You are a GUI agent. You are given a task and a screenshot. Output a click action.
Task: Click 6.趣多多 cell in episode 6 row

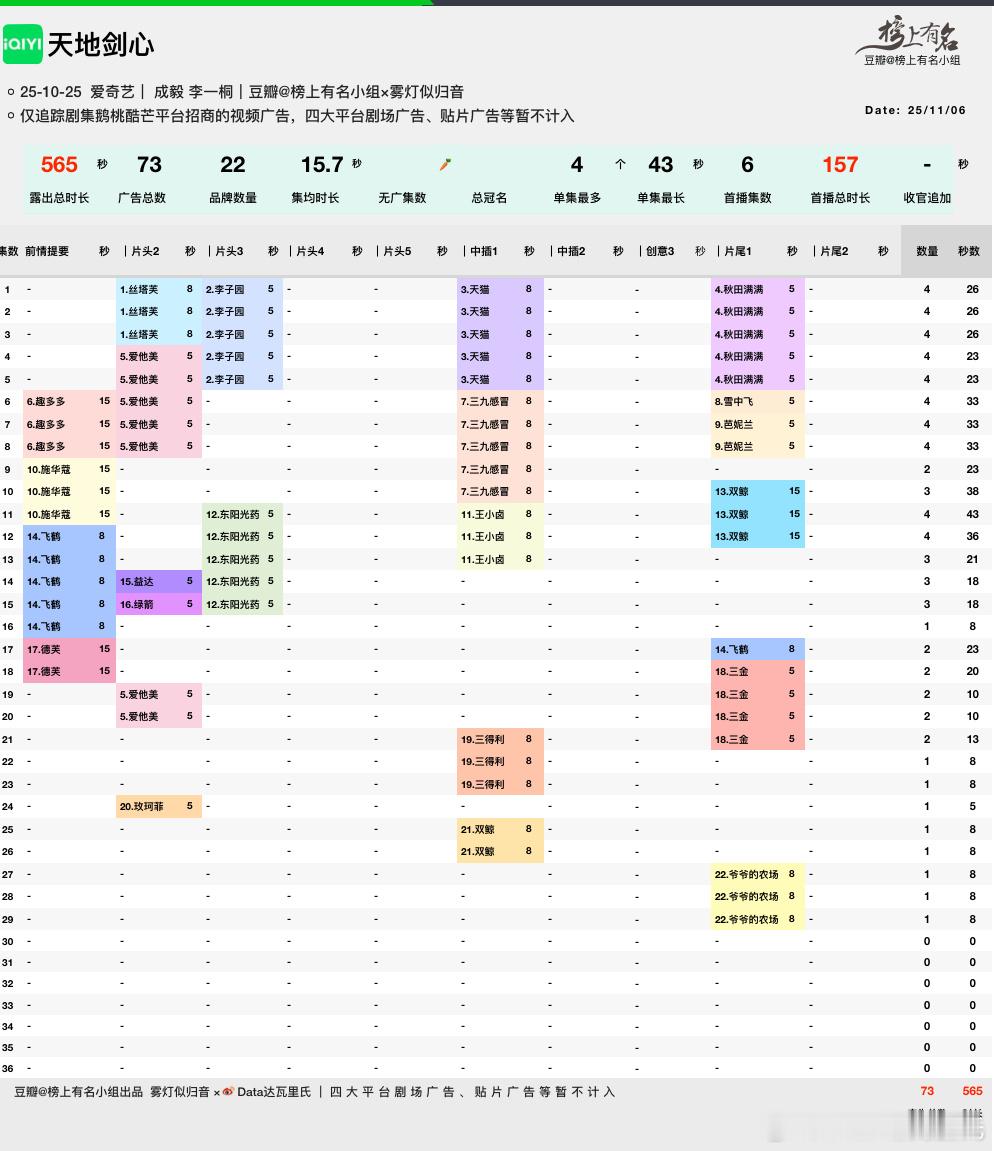coord(69,402)
